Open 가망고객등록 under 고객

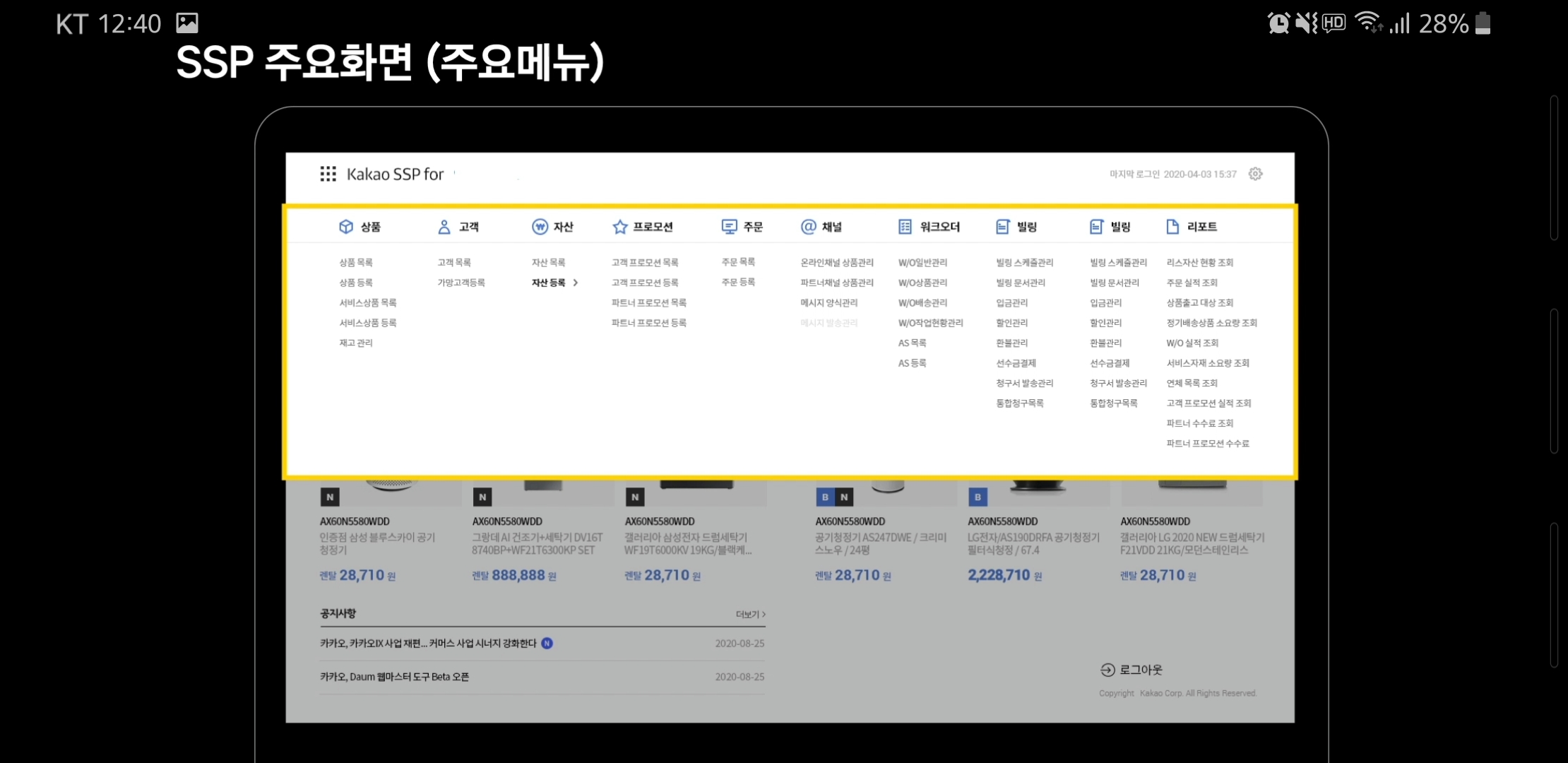(x=461, y=283)
